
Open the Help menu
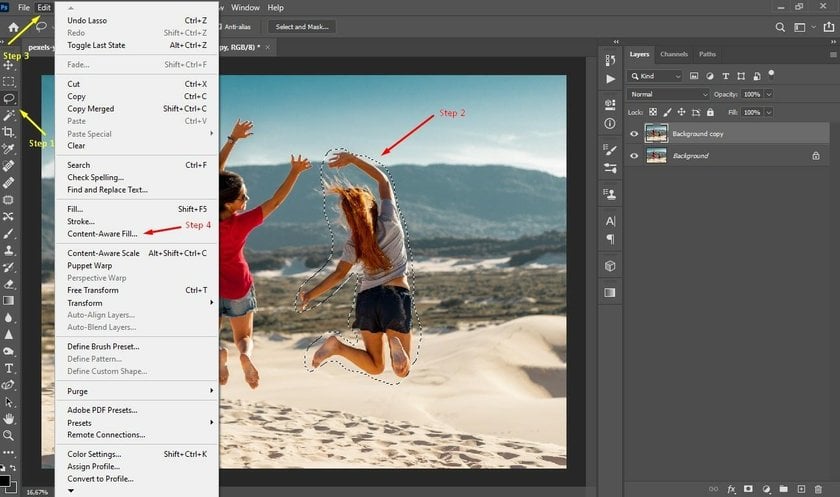pos(275,7)
